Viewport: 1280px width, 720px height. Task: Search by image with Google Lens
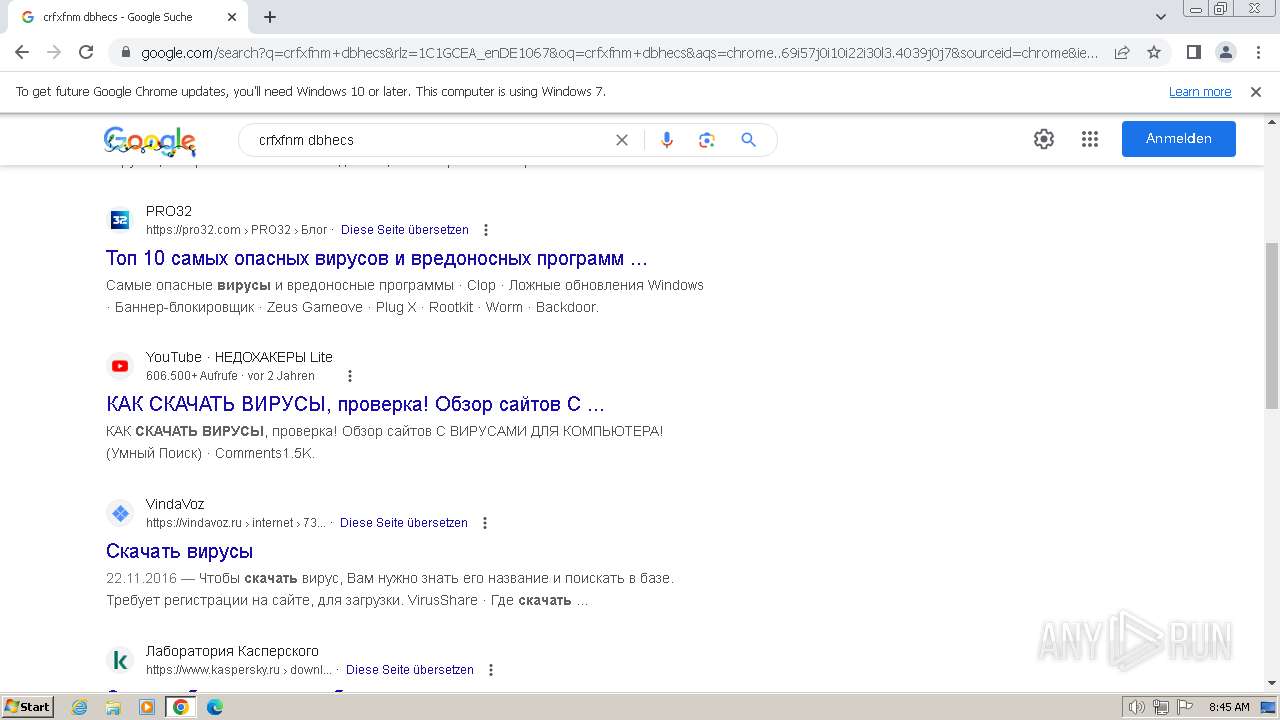coord(707,140)
